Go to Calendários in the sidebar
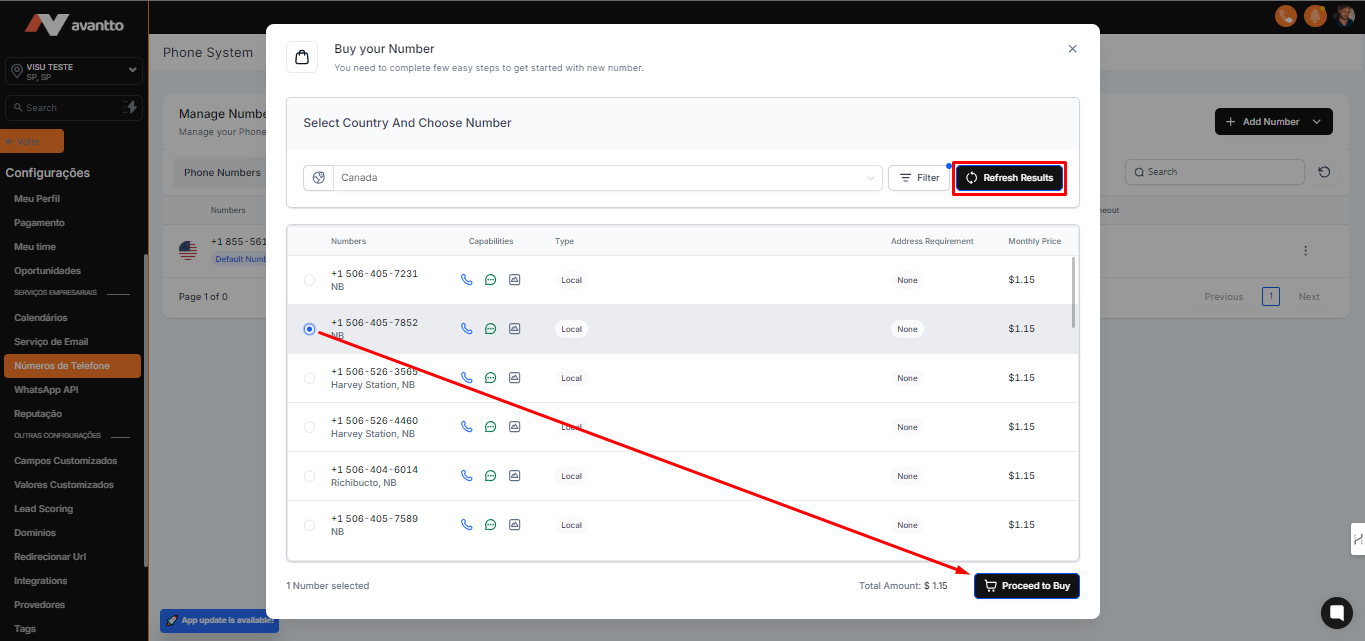1365x641 pixels. point(41,318)
